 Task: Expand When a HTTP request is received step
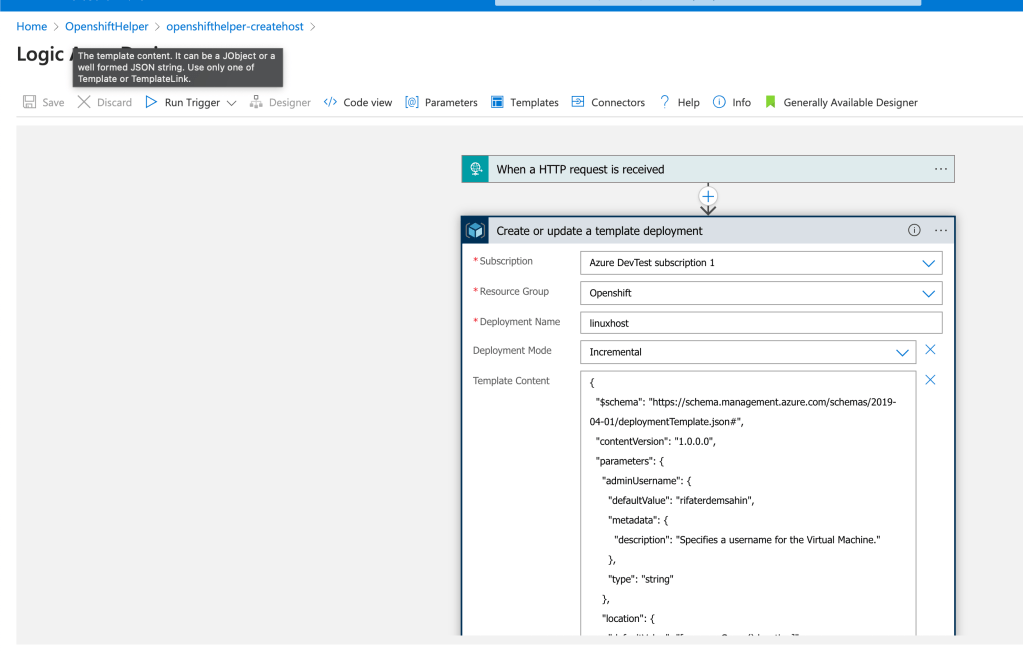[x=708, y=169]
